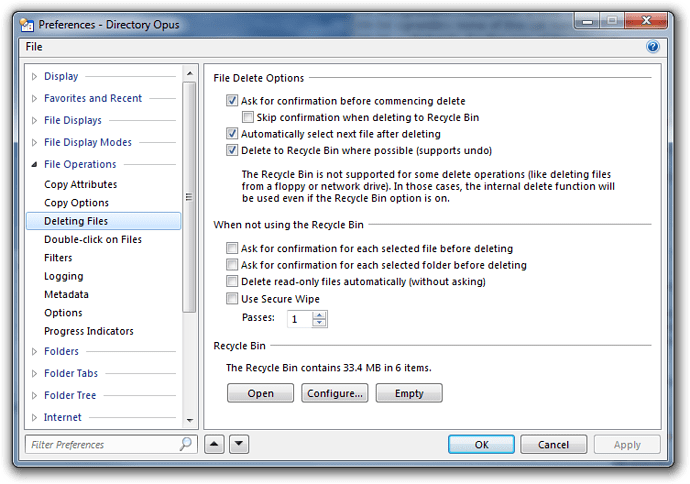Confirm with the OK button

pos(481,444)
